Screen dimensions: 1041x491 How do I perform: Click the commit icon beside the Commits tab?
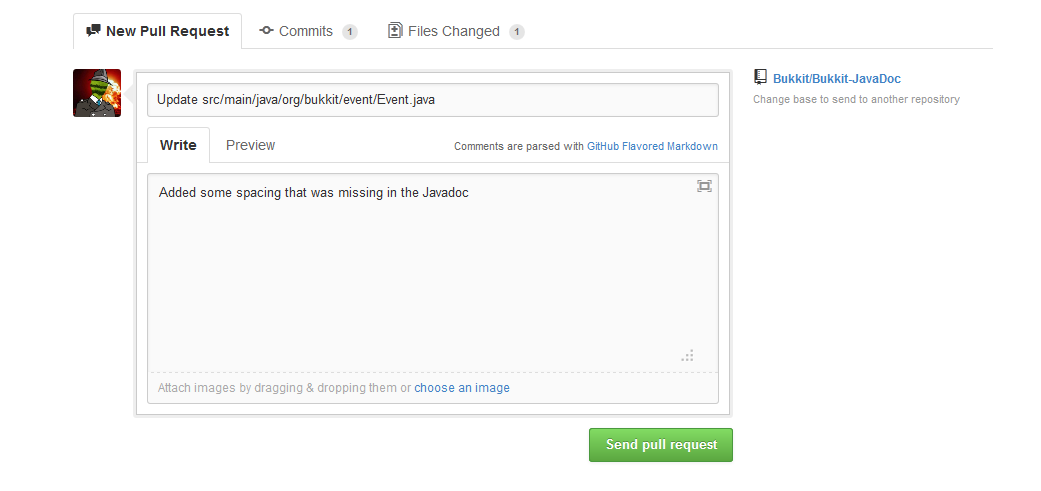266,31
